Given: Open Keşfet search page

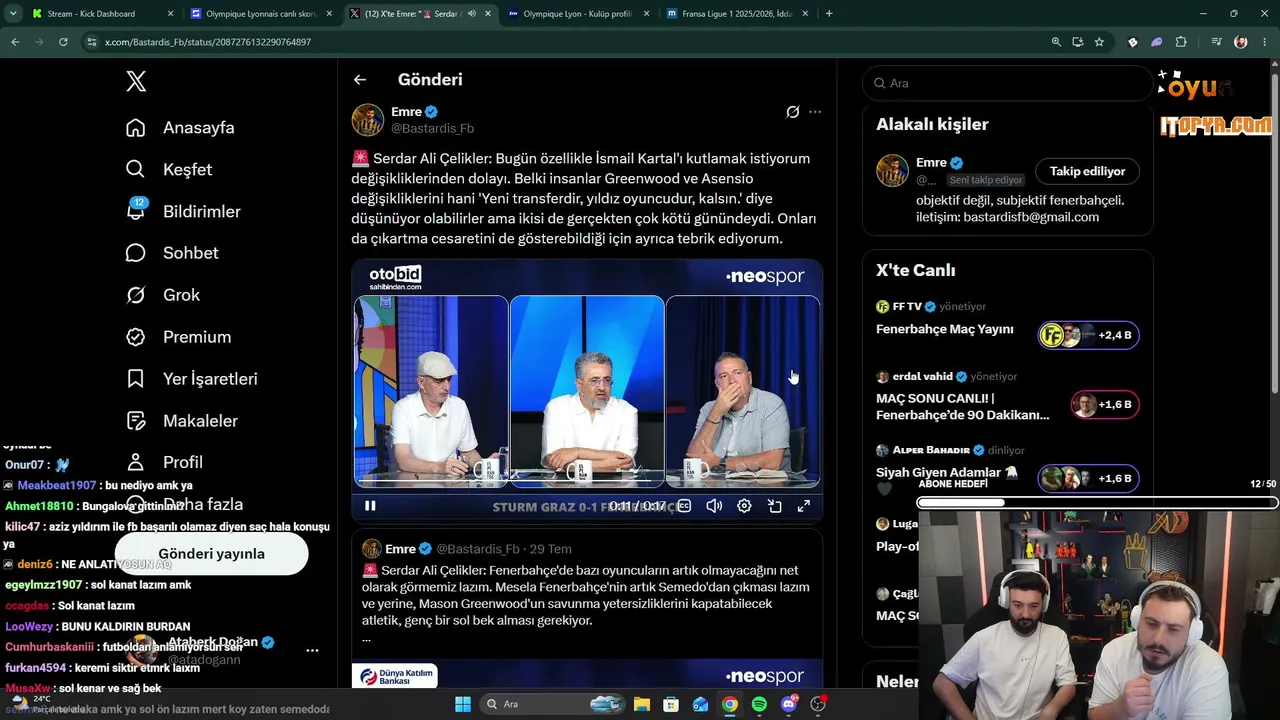Looking at the screenshot, I should pyautogui.click(x=169, y=170).
